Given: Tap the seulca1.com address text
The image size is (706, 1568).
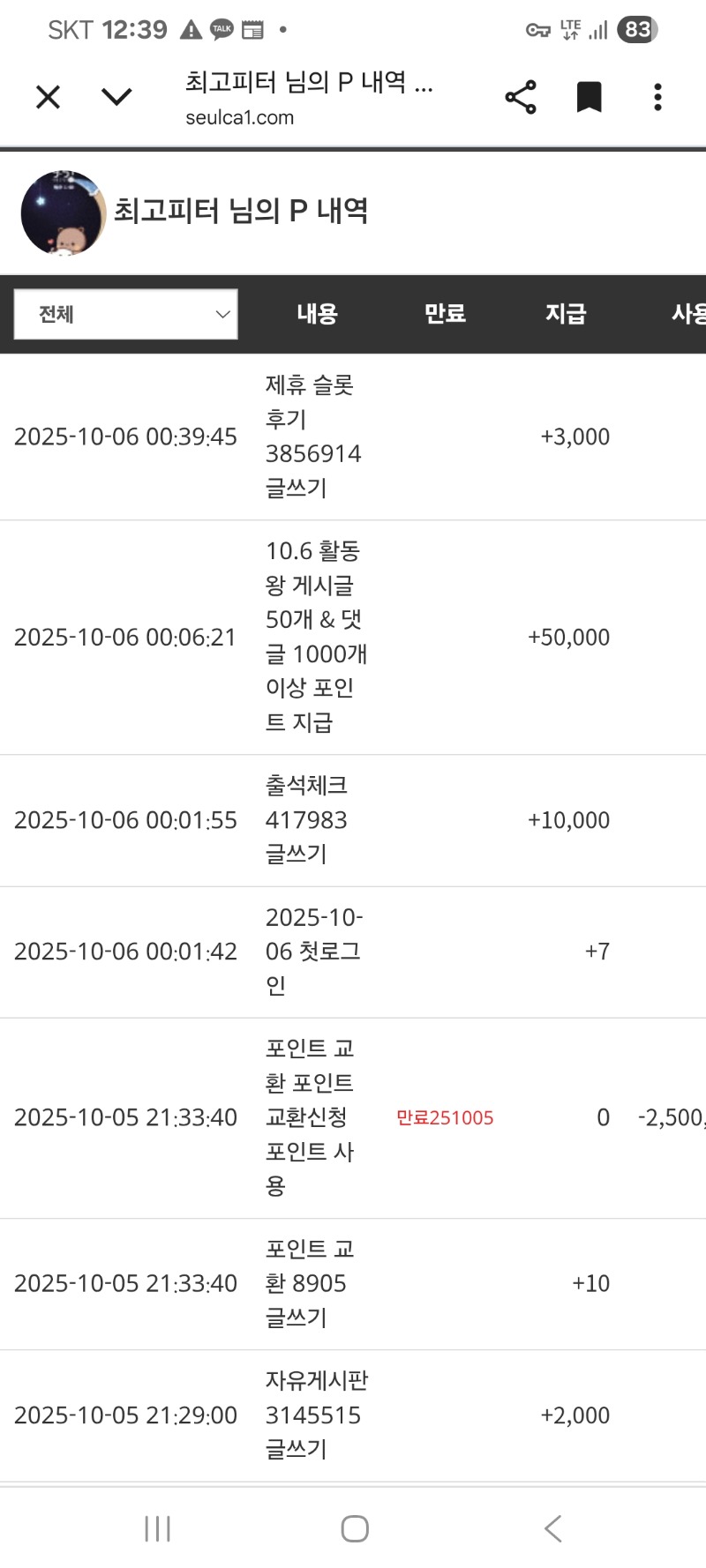Looking at the screenshot, I should pos(239,118).
